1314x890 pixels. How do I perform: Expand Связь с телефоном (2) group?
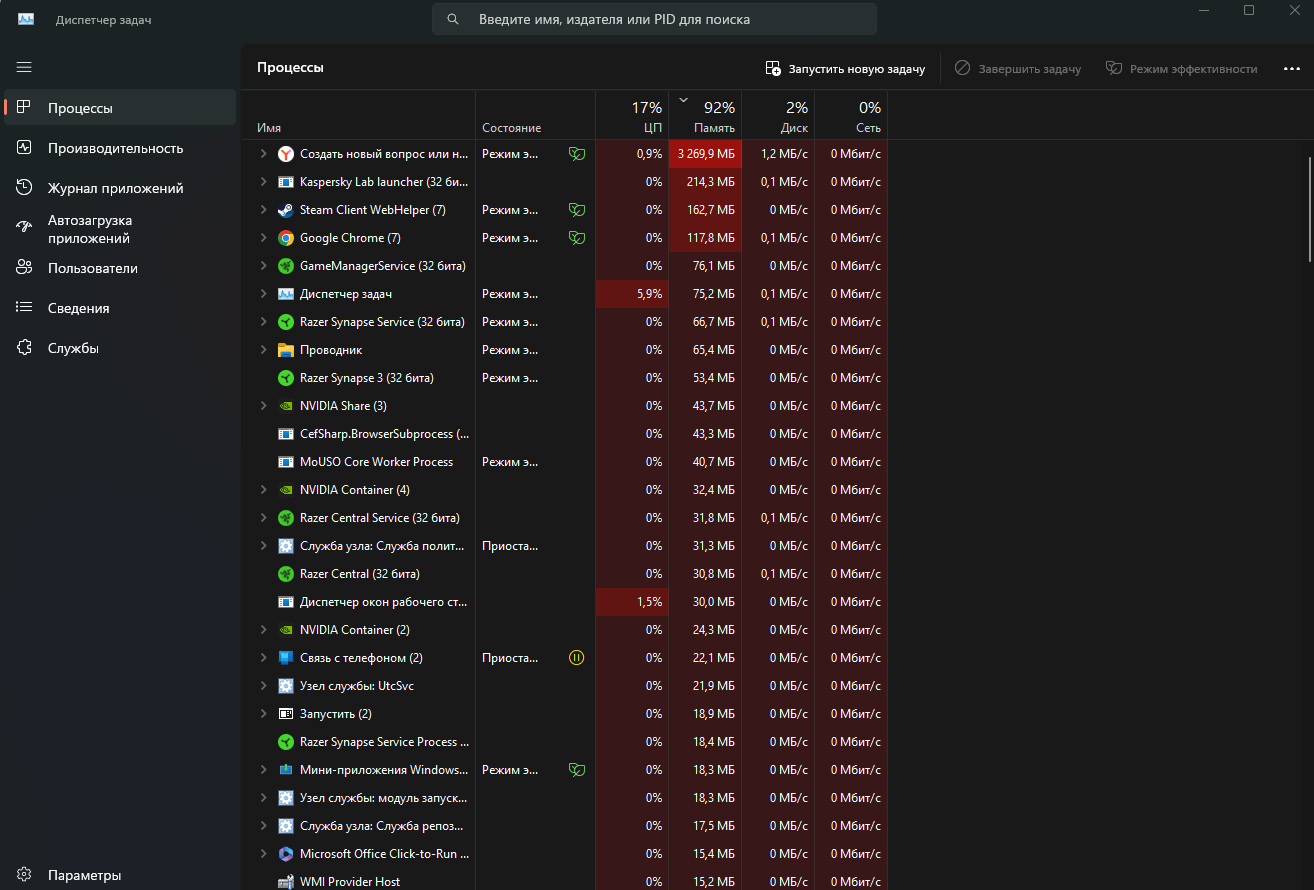[x=263, y=658]
